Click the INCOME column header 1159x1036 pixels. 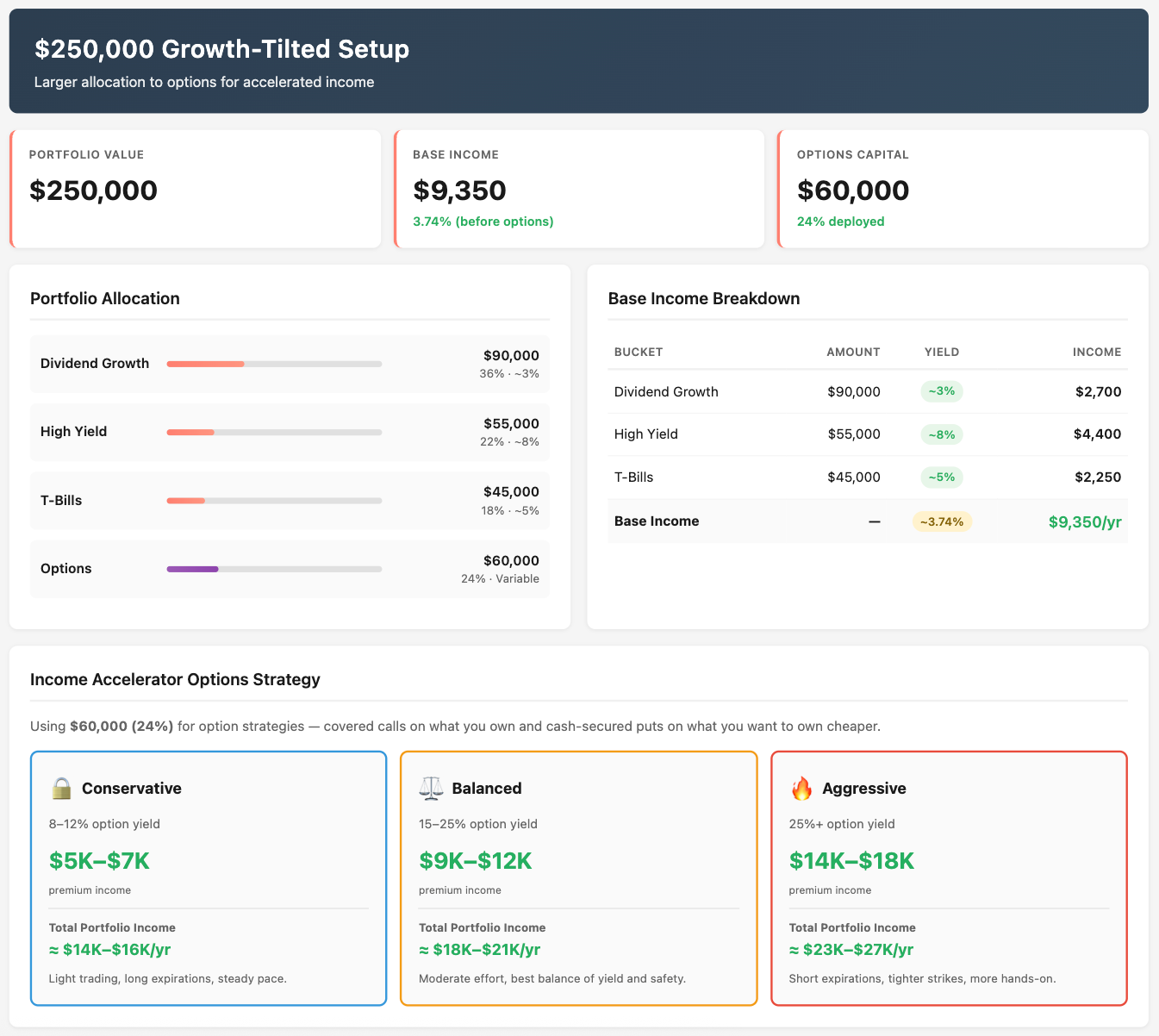click(x=1097, y=352)
